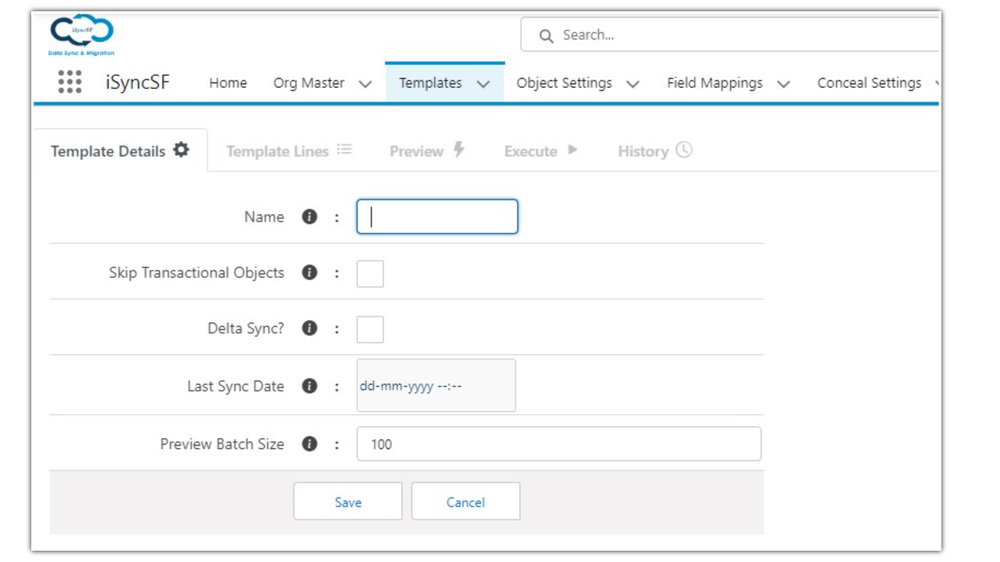1000x562 pixels.
Task: Click the Preview Batch Size info icon
Action: (x=310, y=444)
